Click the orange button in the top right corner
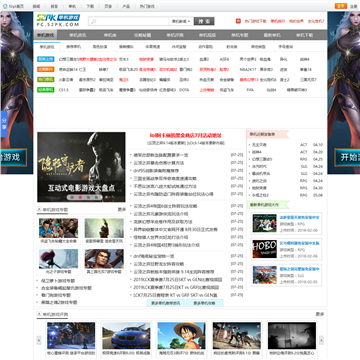This screenshot has width=360, height=360. point(341,6)
